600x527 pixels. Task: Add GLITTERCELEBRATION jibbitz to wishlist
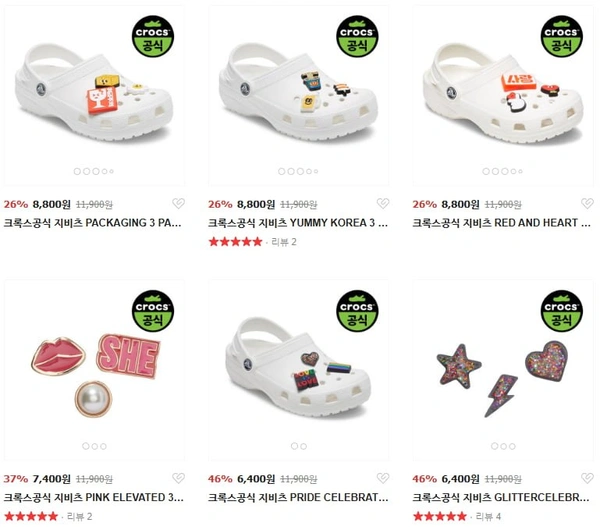(x=587, y=478)
